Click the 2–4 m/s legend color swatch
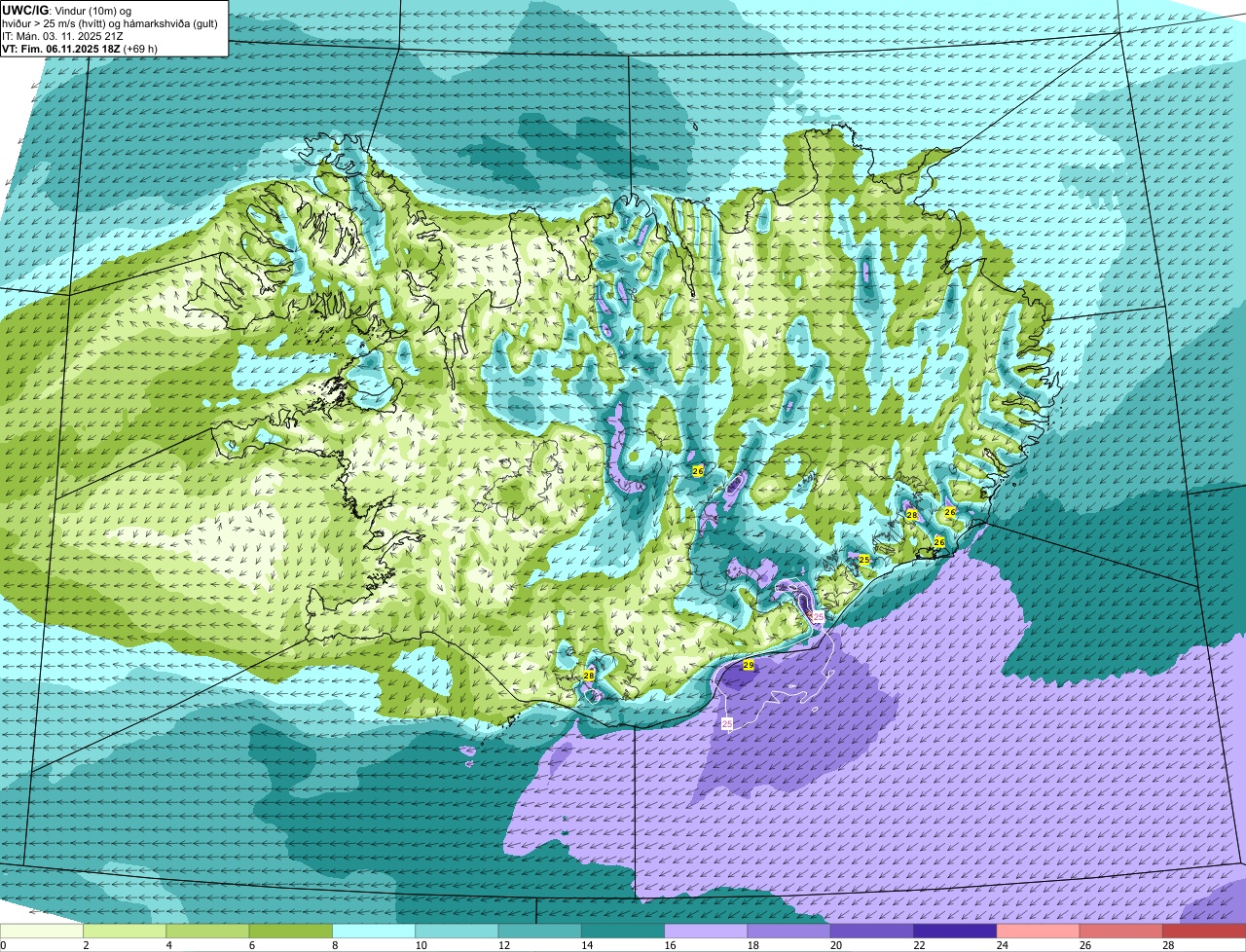1246x952 pixels. click(125, 931)
